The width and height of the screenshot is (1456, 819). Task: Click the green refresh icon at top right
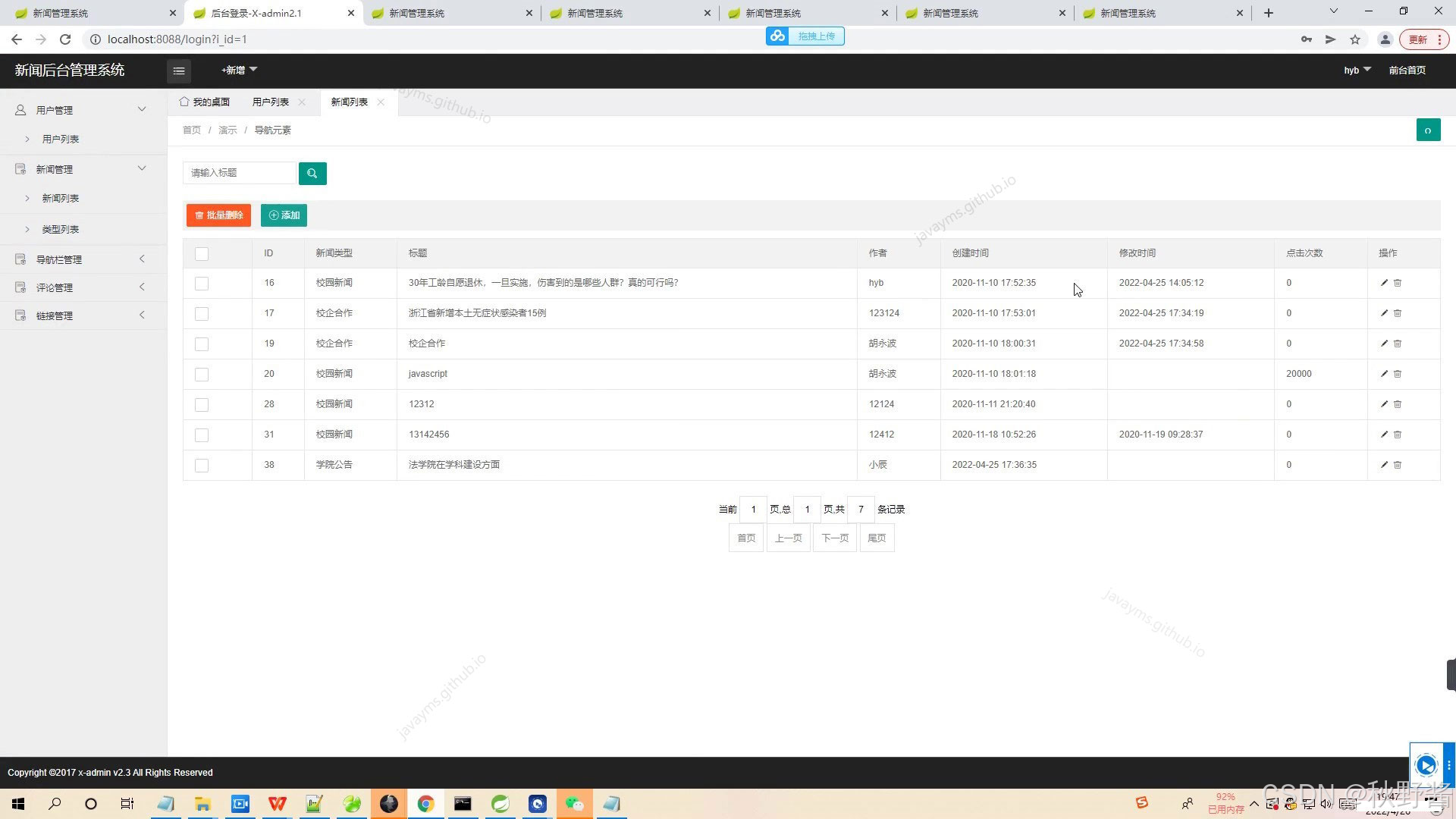[1428, 130]
